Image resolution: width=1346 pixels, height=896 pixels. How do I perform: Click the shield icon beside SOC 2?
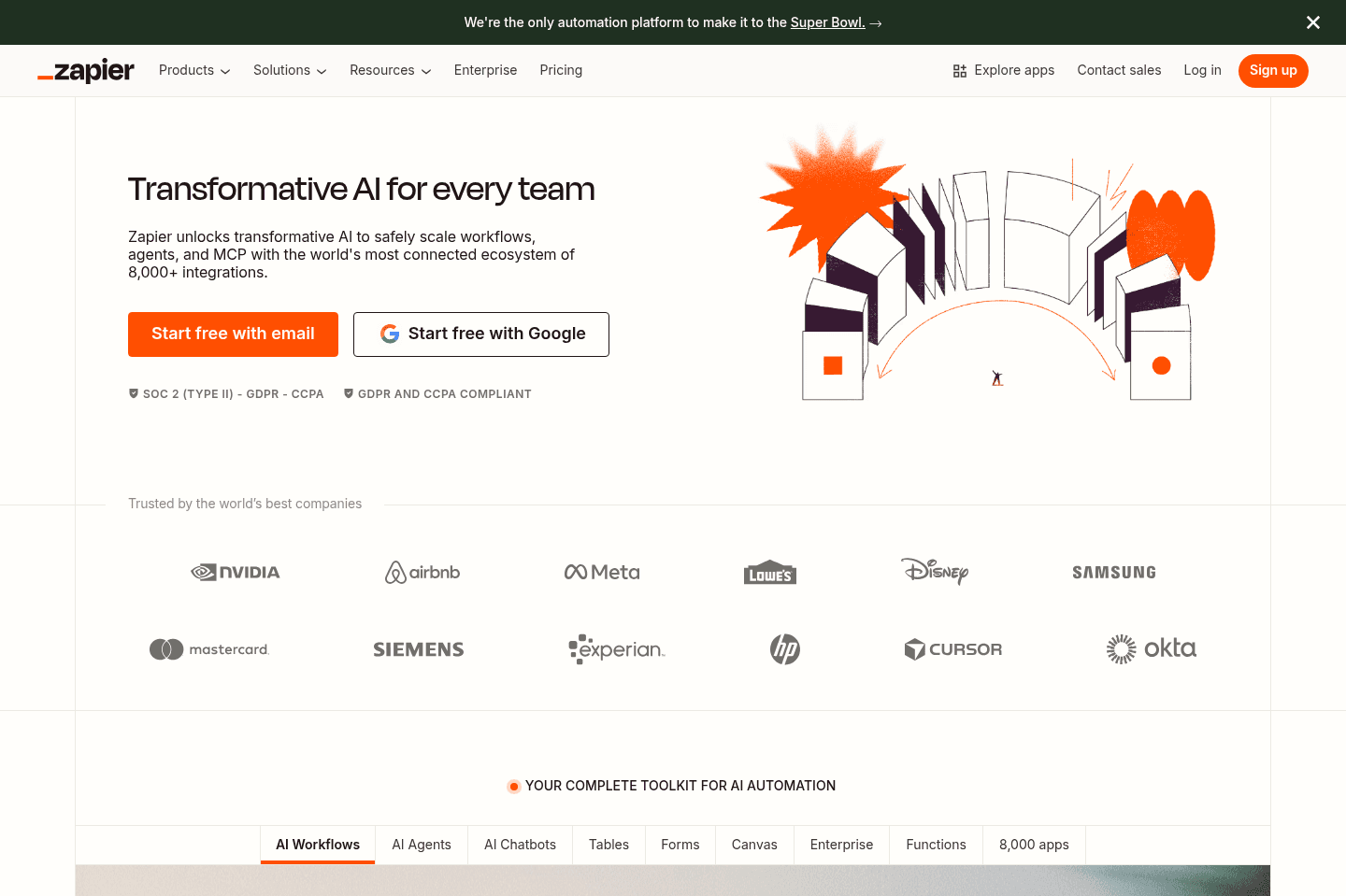click(133, 393)
